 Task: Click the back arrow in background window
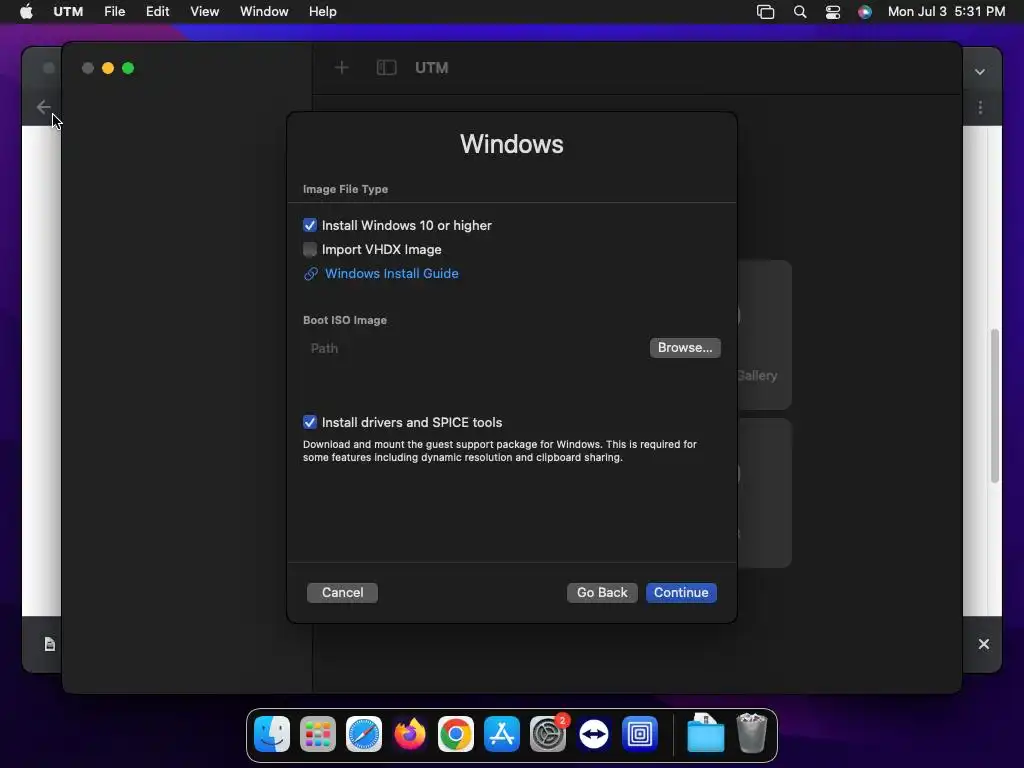[x=43, y=107]
